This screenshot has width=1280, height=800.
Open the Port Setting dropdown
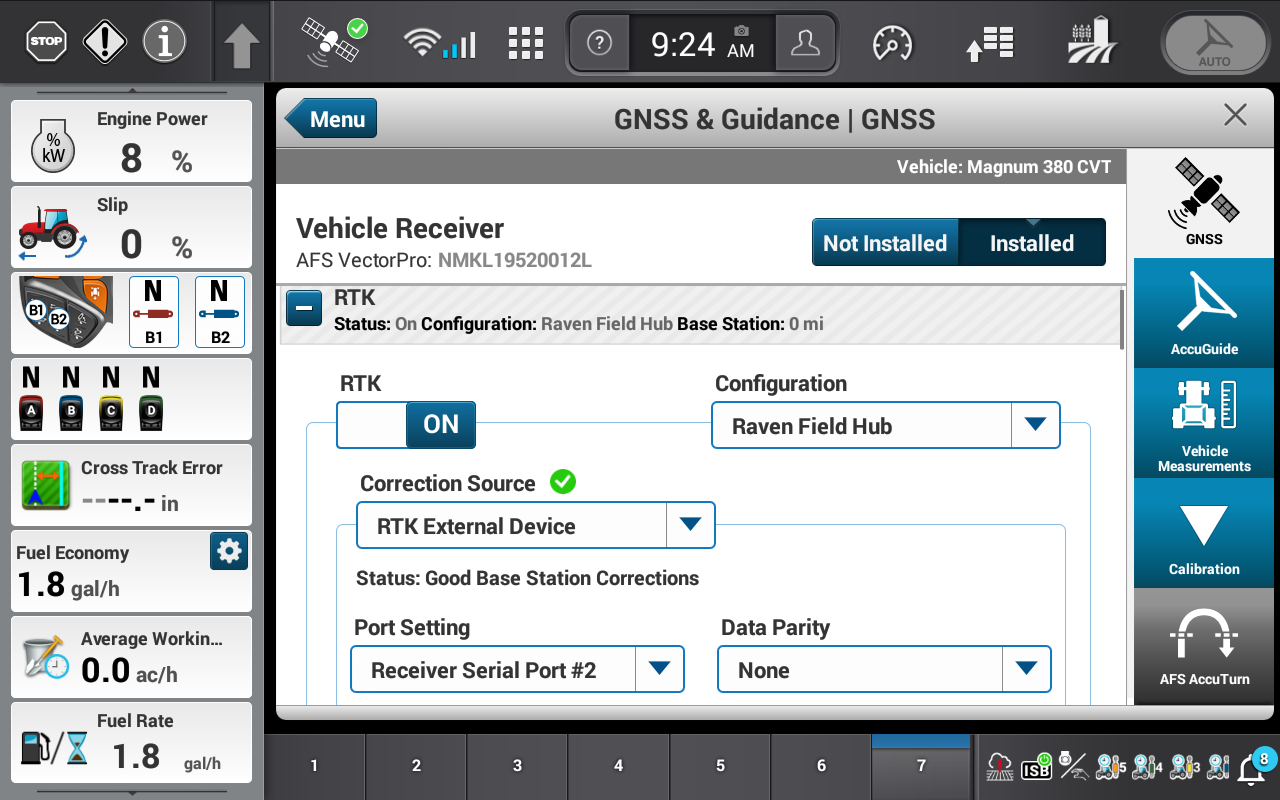(517, 670)
